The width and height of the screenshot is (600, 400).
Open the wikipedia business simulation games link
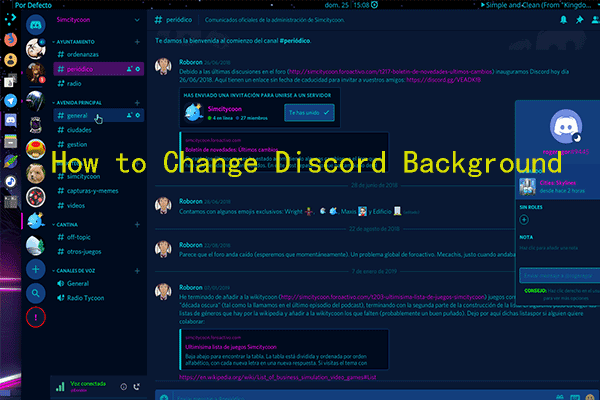[278, 377]
